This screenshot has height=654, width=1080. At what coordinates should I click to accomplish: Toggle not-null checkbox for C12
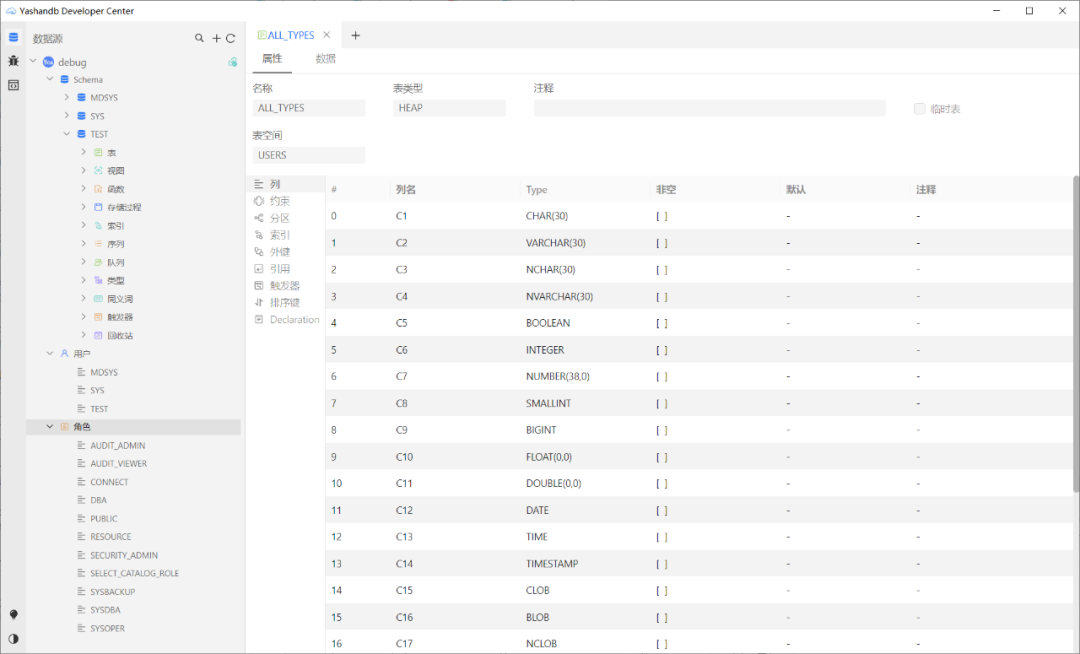click(x=661, y=510)
